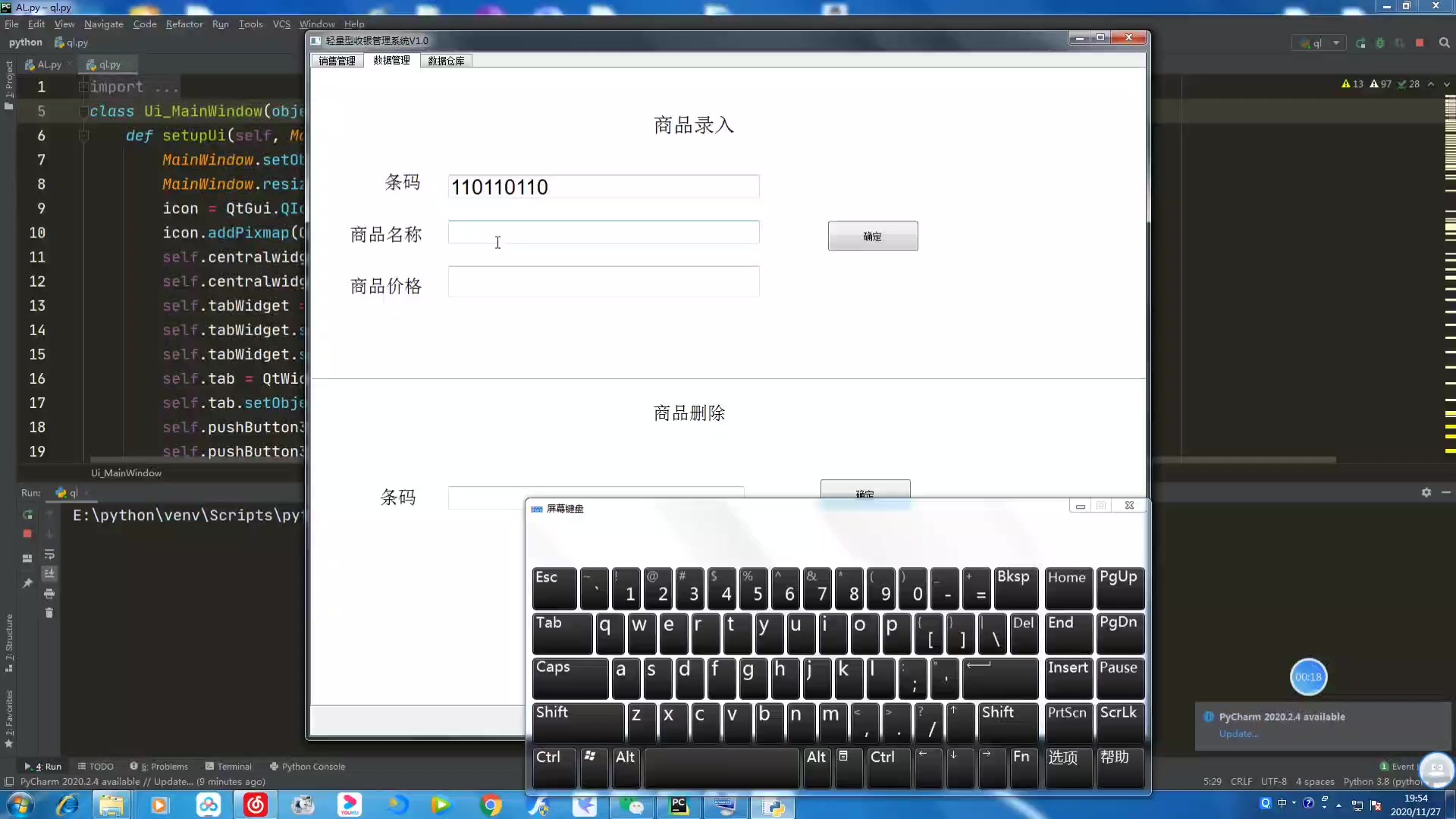Click the 商品名称 input field
Screen dimensions: 1456x819
pyautogui.click(x=603, y=232)
